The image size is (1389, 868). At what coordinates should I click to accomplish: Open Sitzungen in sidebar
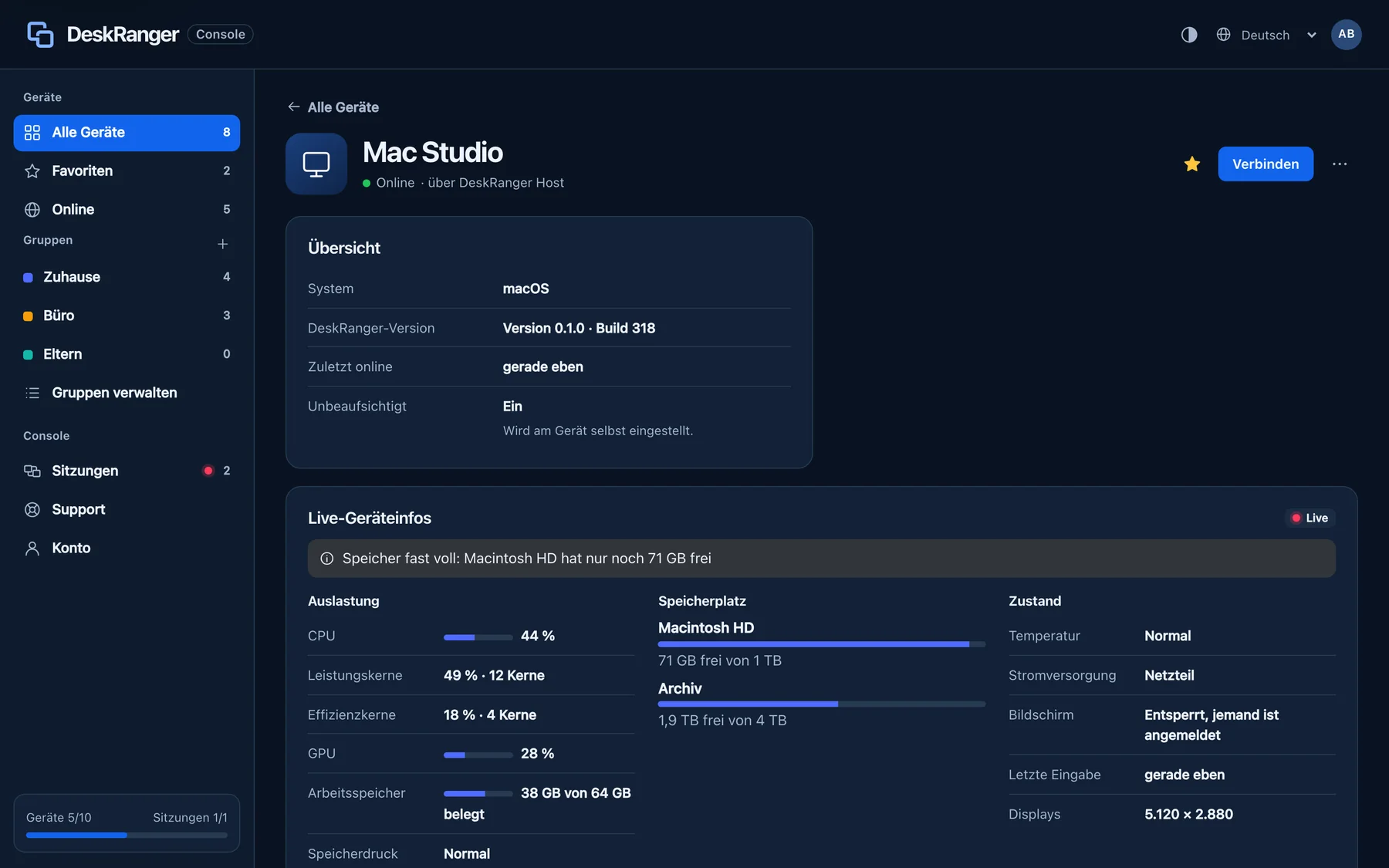click(x=127, y=471)
